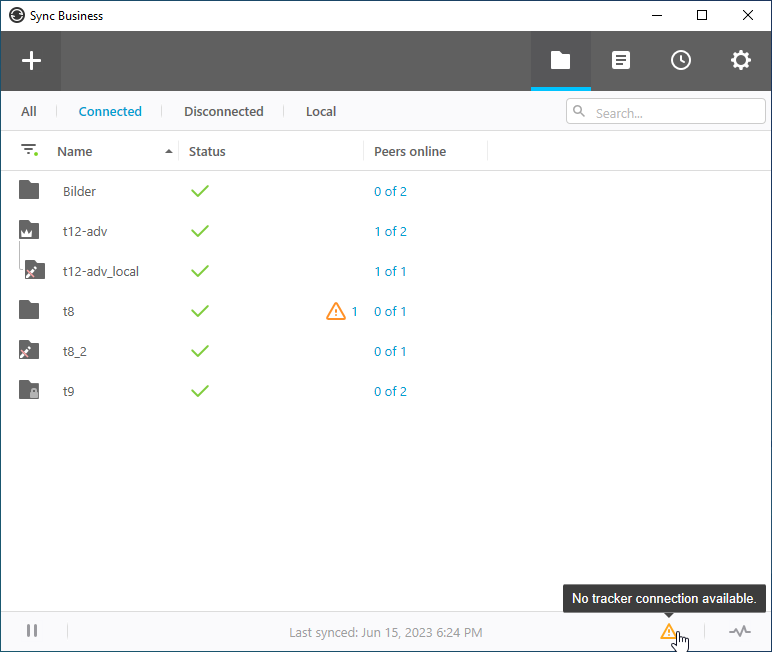Open the Jobs list icon

[621, 61]
